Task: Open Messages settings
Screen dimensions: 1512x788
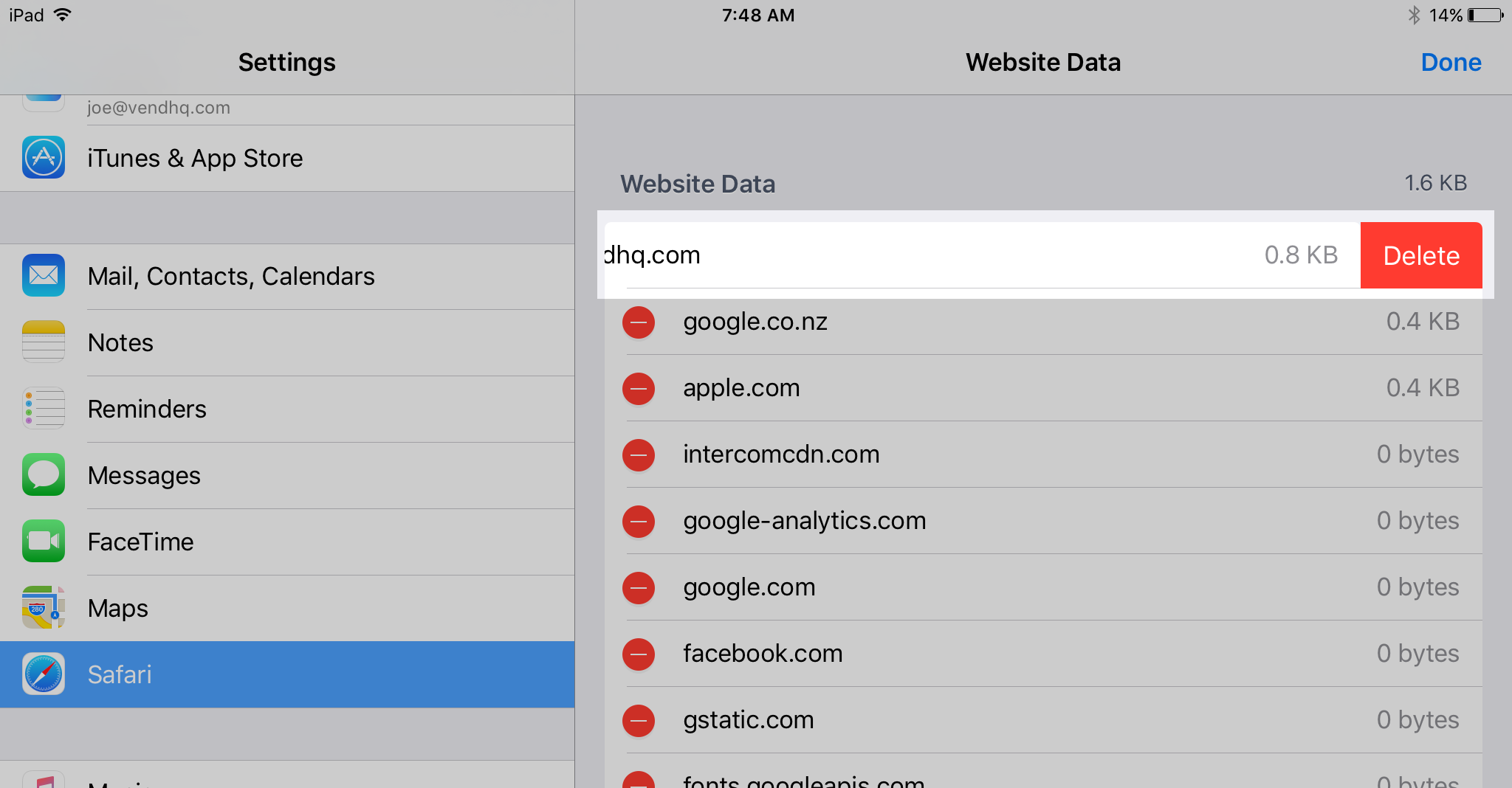Action: tap(287, 476)
